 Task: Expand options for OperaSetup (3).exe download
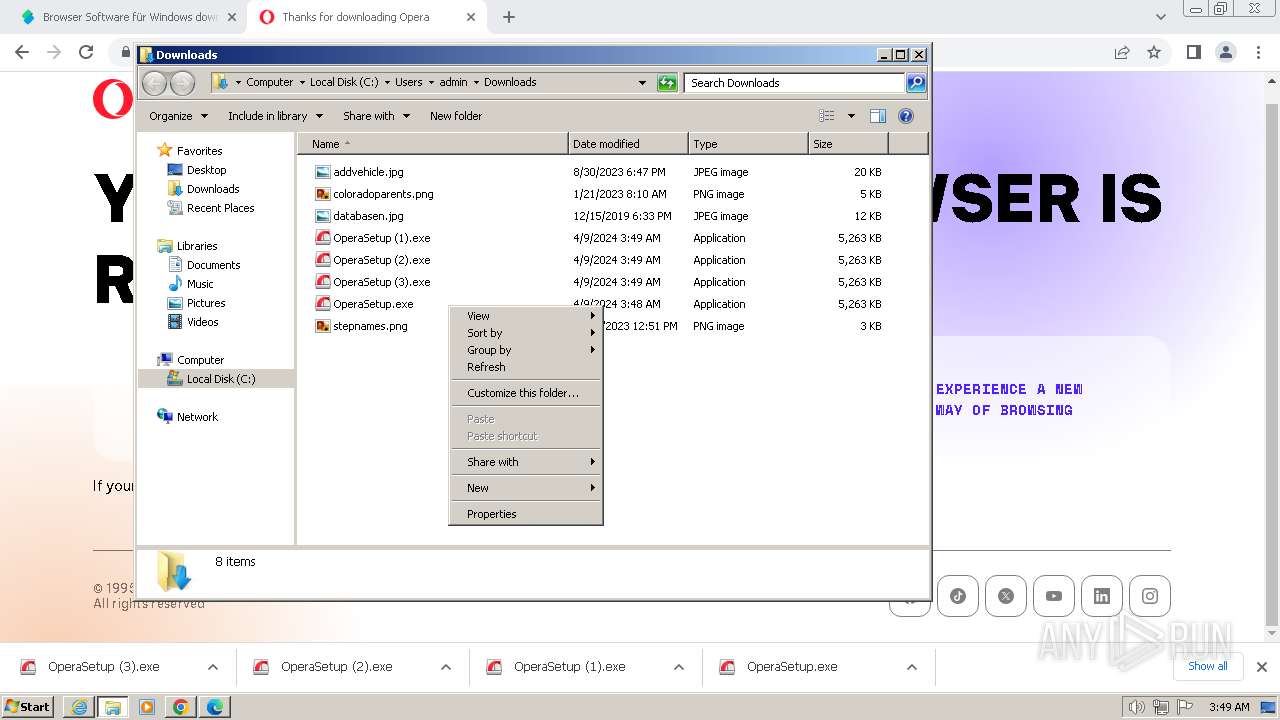point(212,667)
